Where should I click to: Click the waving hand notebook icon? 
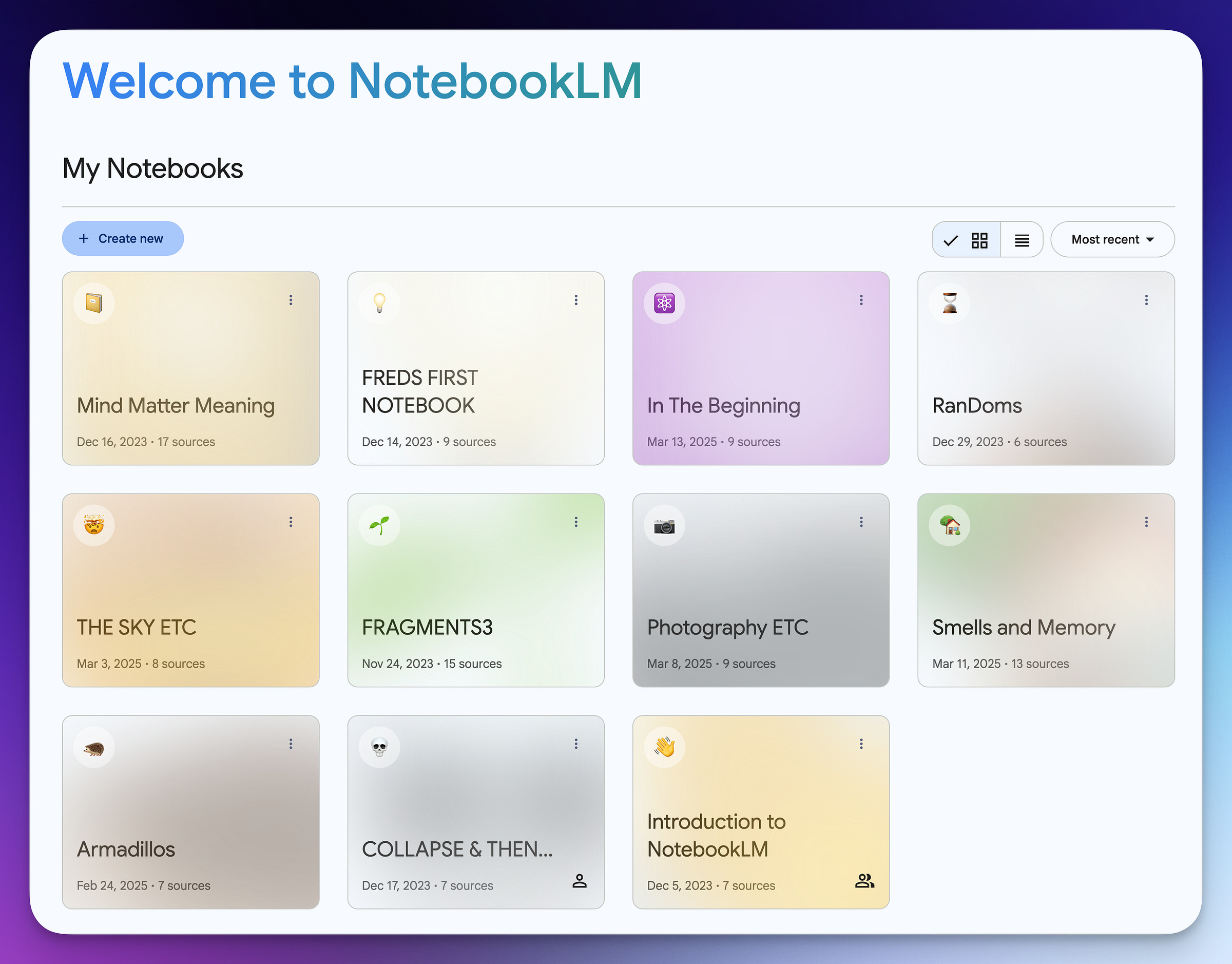click(665, 747)
